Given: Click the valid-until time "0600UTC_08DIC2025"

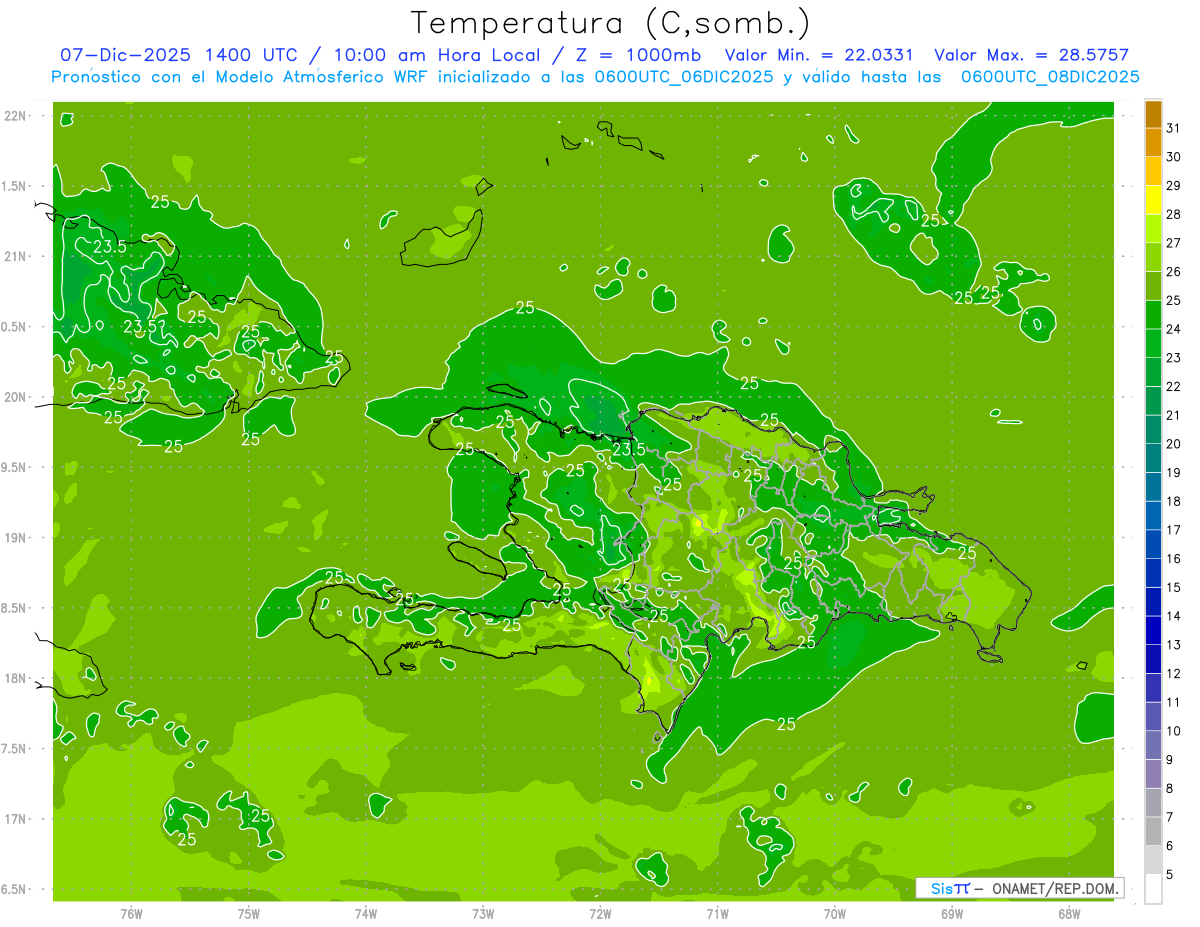Looking at the screenshot, I should pyautogui.click(x=1050, y=77).
